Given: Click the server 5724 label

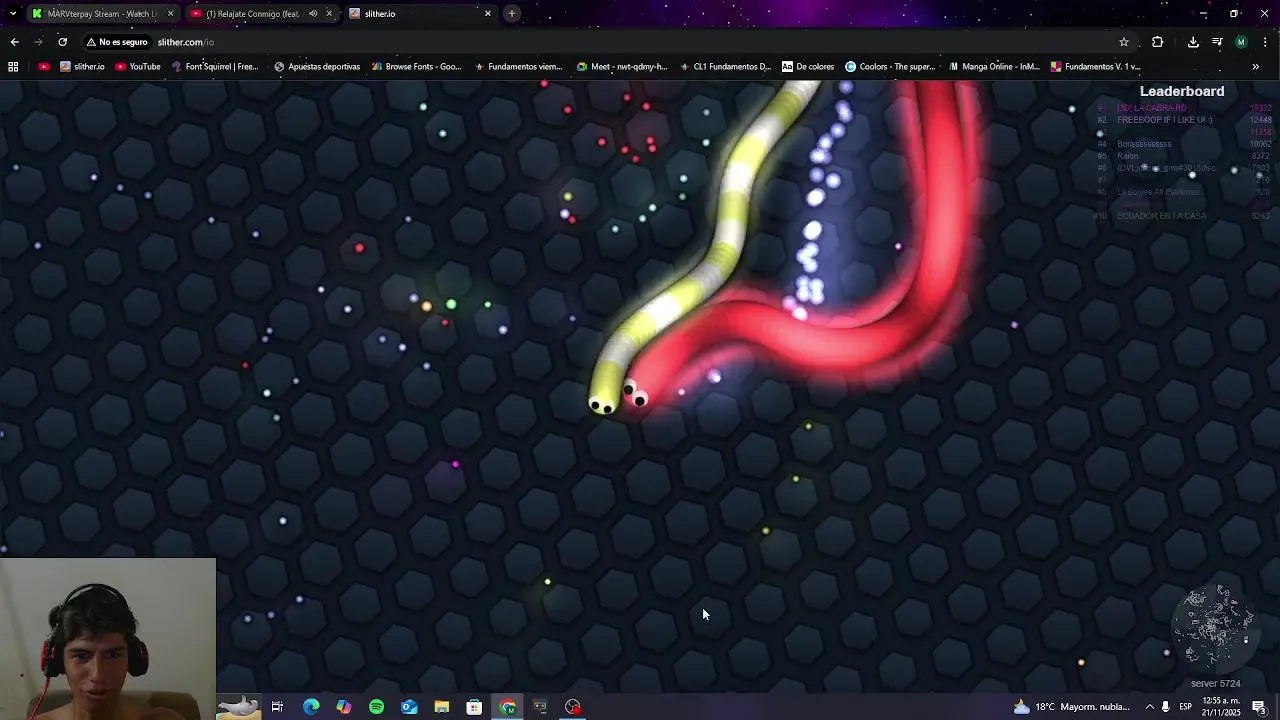Looking at the screenshot, I should coord(1215,684).
